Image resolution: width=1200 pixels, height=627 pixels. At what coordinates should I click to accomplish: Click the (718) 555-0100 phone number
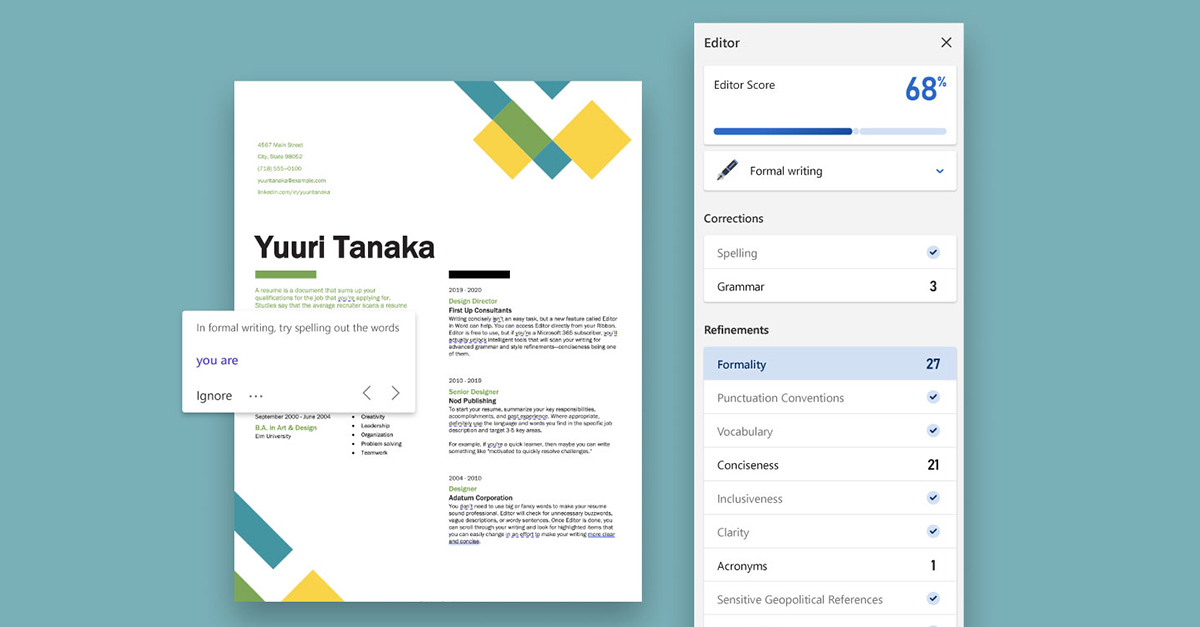(279, 168)
